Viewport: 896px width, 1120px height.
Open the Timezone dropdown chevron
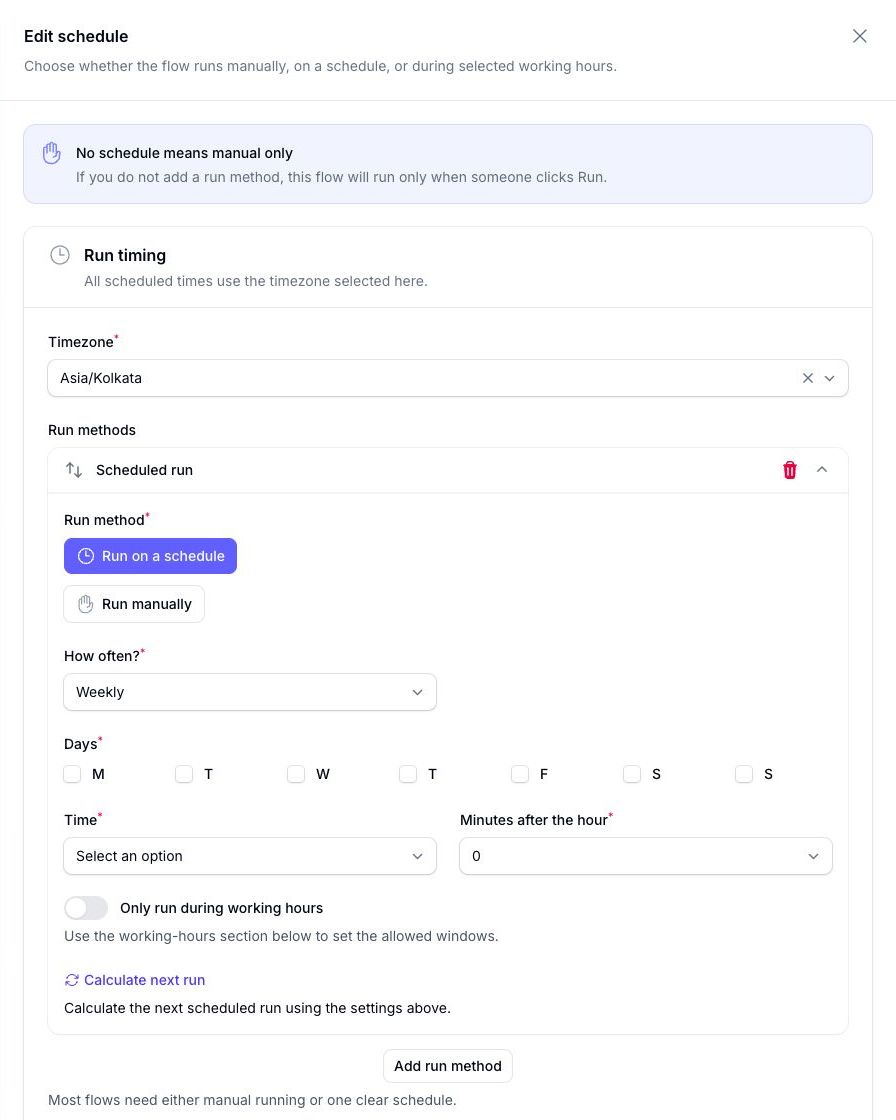[x=830, y=379]
